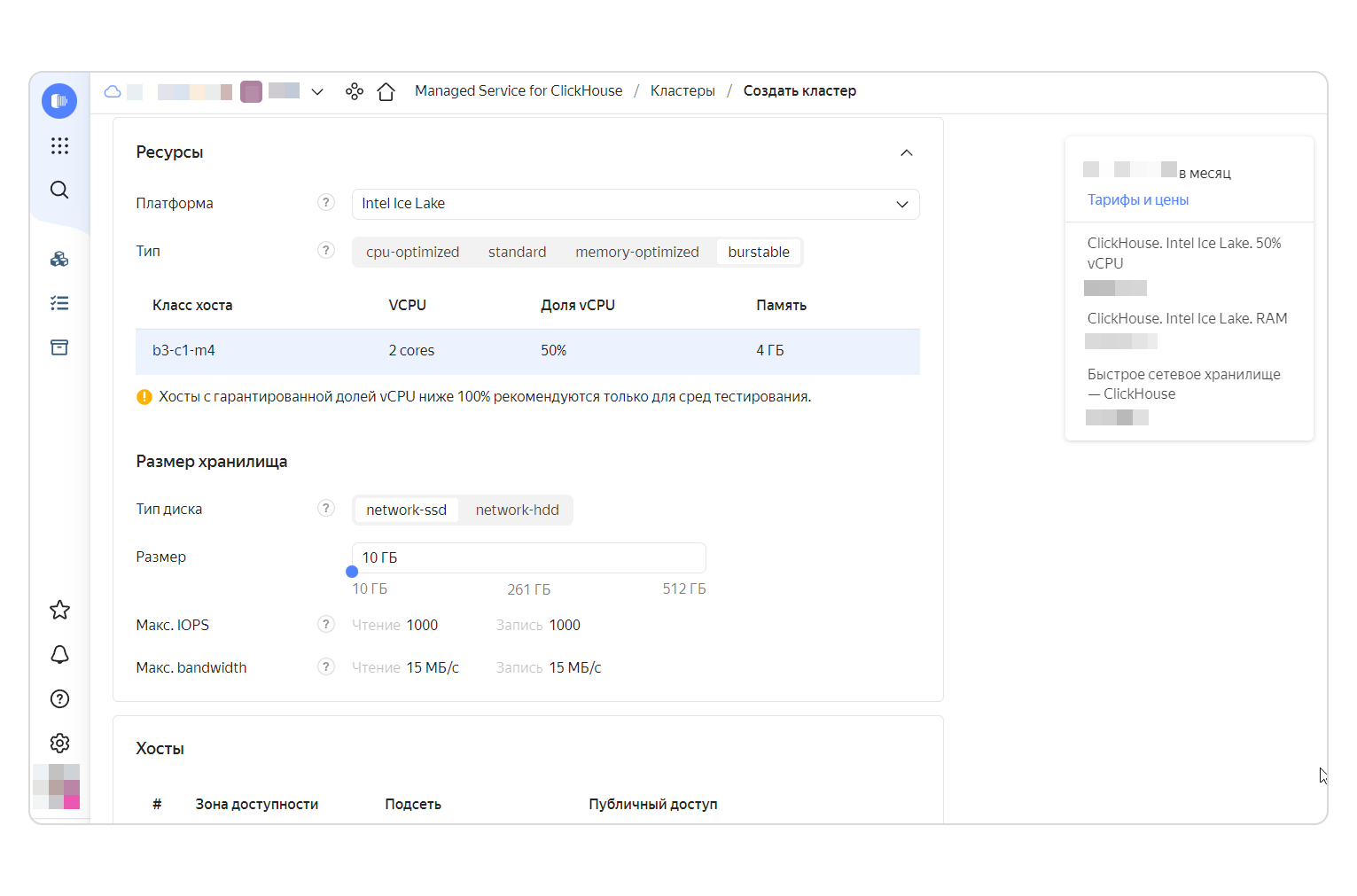The height and width of the screenshot is (896, 1357).
Task: Click the Размер input field 10 ГБ
Action: (529, 557)
